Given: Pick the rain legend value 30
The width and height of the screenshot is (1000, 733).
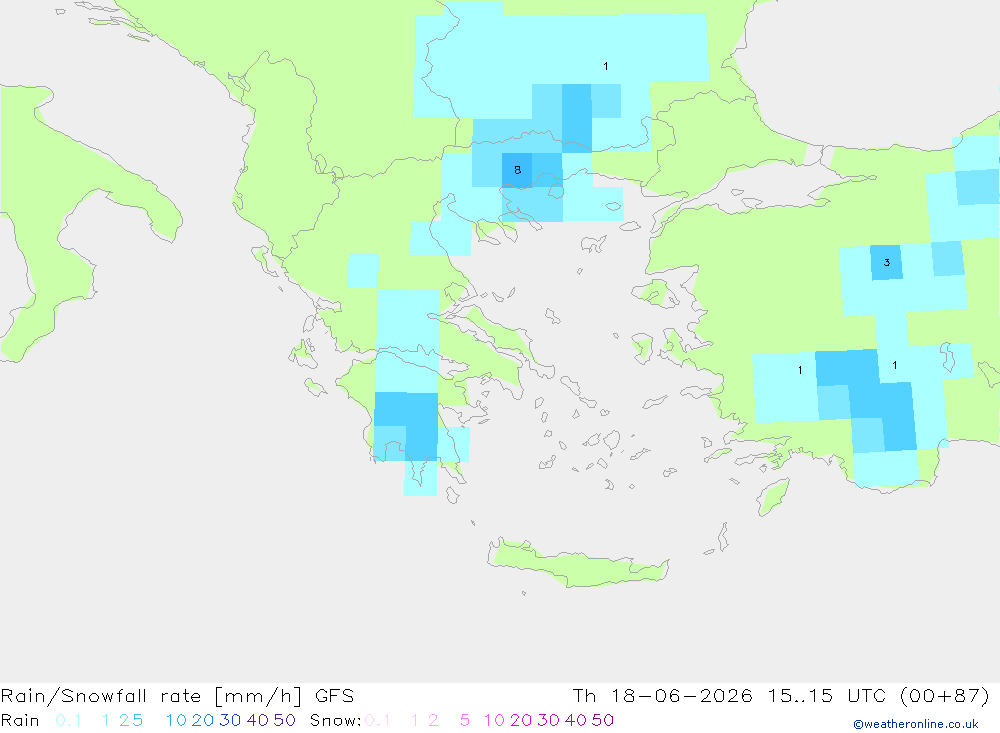Looking at the screenshot, I should [230, 720].
